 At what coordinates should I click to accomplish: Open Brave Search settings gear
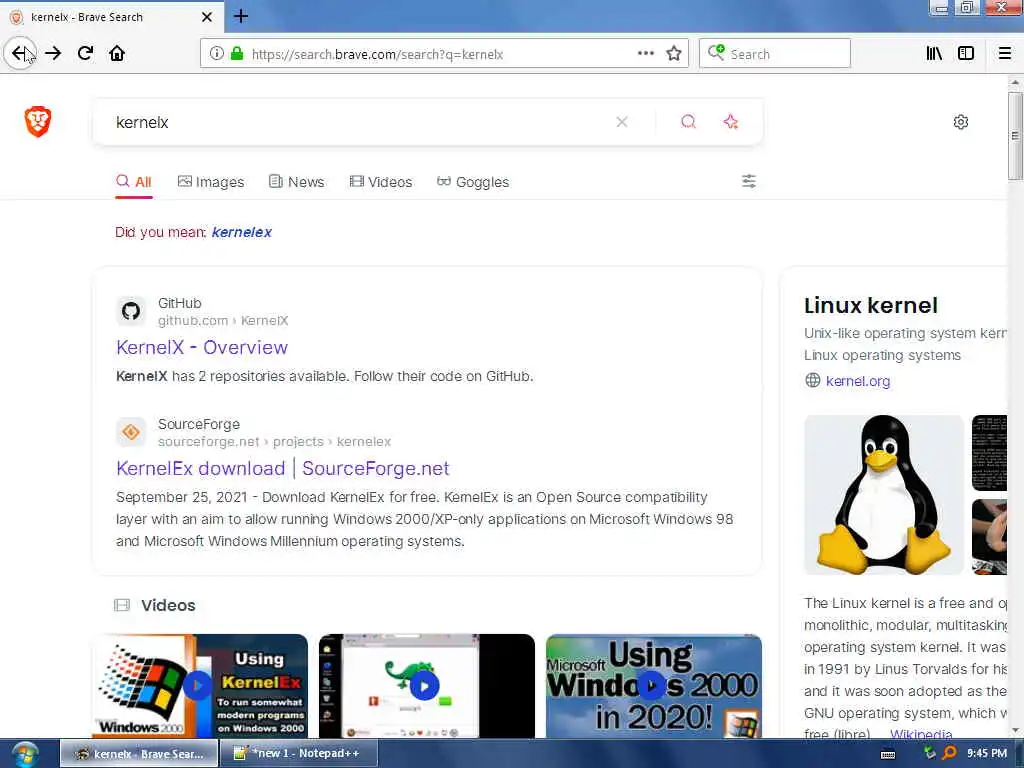click(961, 122)
